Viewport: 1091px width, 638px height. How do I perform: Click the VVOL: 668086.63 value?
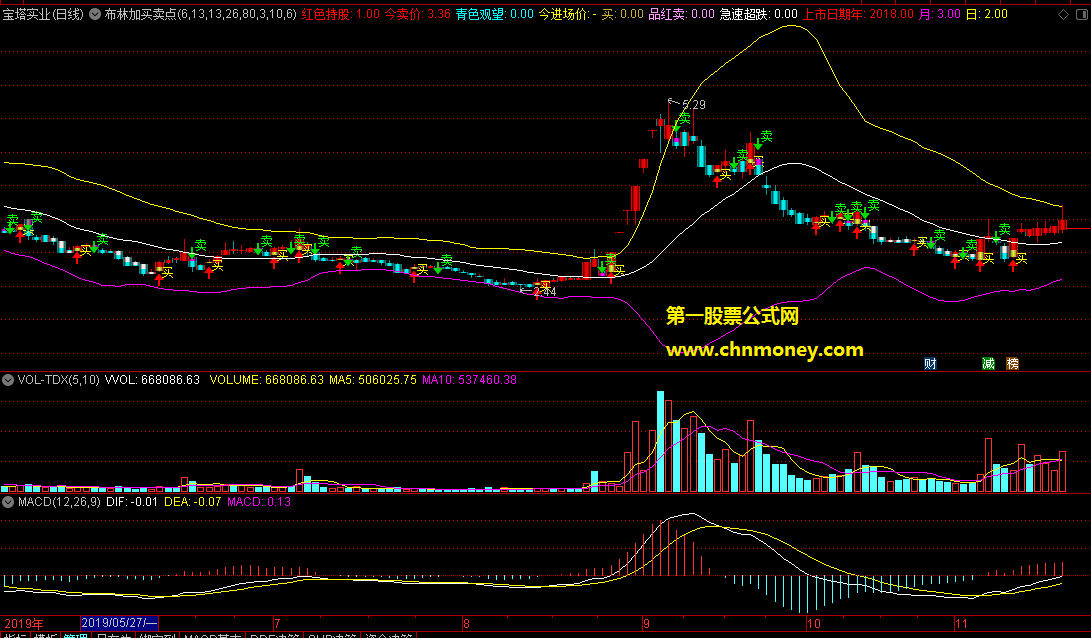pyautogui.click(x=152, y=380)
